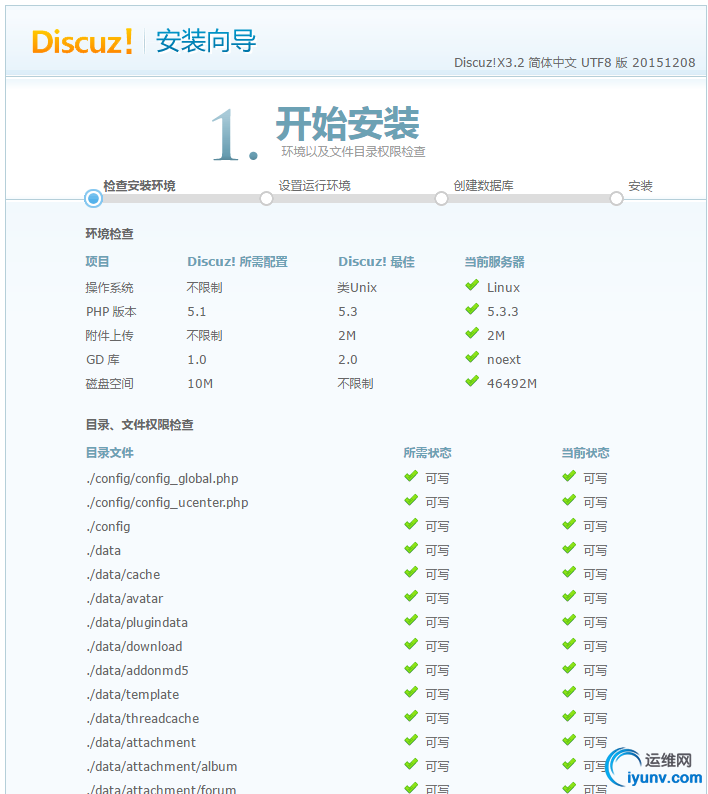Click the 类Unix best configuration value
Viewport: 708px width, 794px height.
tap(357, 288)
